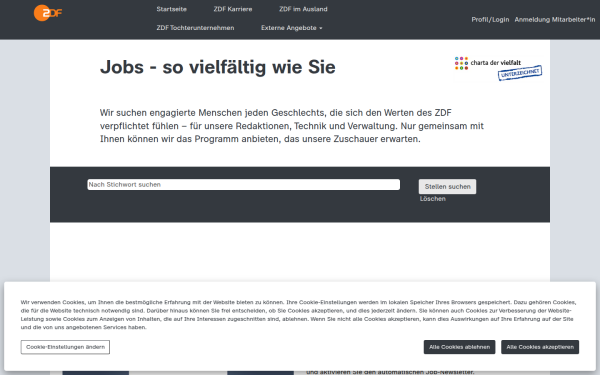This screenshot has height=375, width=600.
Task: Focus the Nach Stichwort suchen field
Action: (244, 184)
